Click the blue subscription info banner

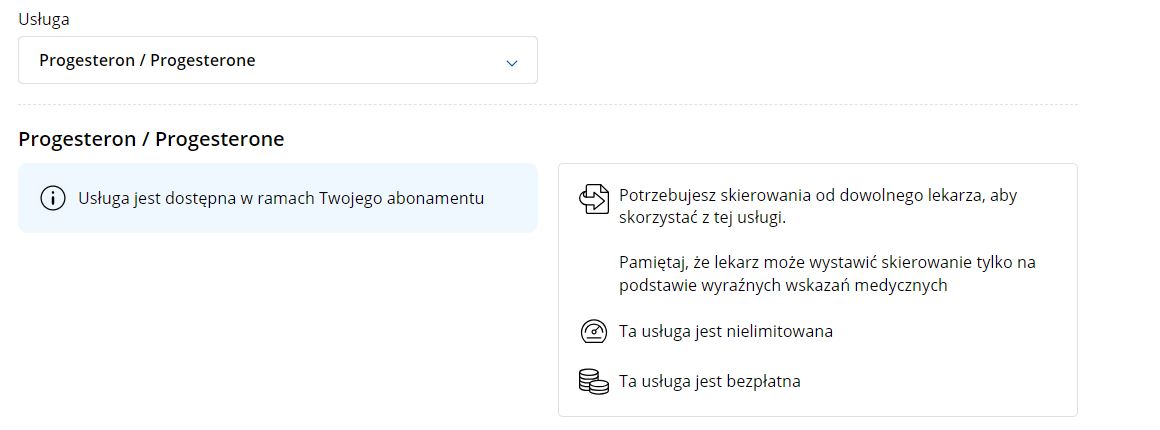click(x=277, y=198)
